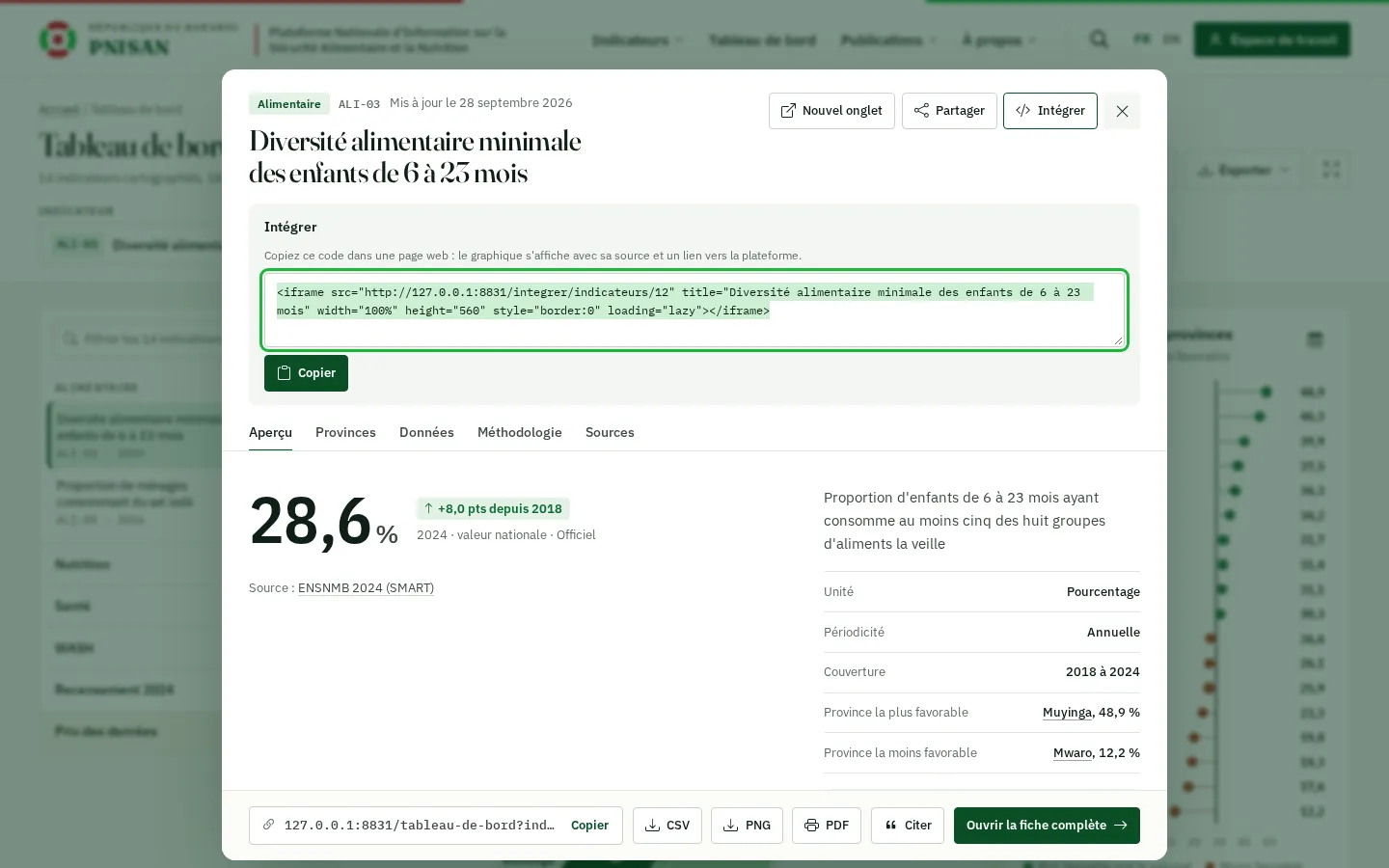Switch to the Aperçu tab
The image size is (1389, 868).
[x=270, y=432]
